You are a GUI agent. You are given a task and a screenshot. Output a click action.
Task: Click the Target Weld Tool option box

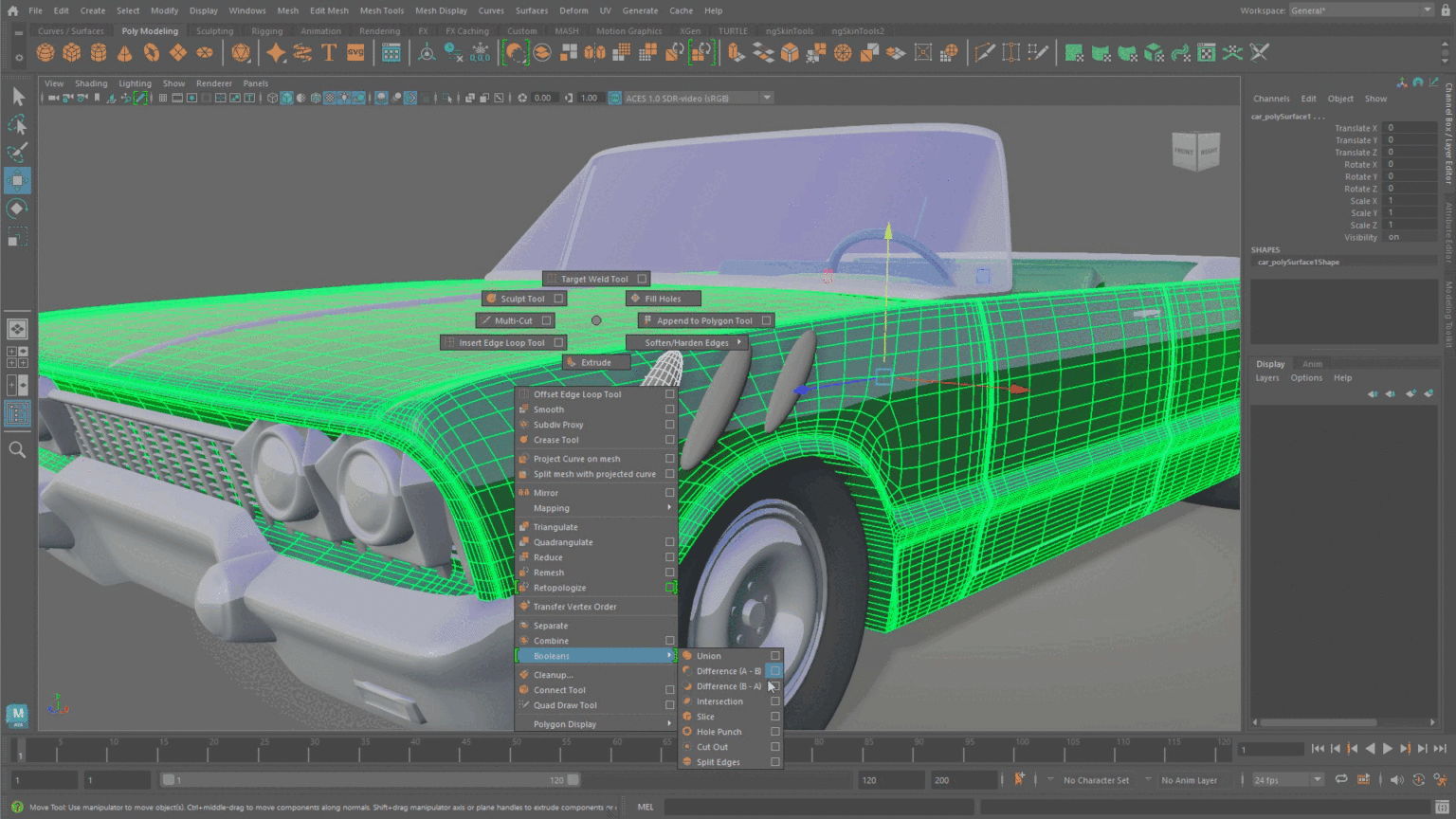642,279
